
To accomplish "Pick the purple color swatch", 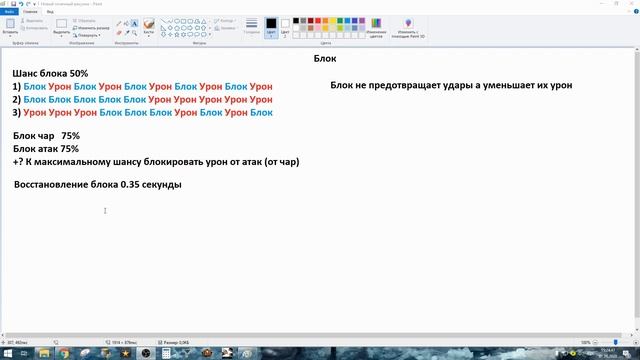I will coord(362,20).
